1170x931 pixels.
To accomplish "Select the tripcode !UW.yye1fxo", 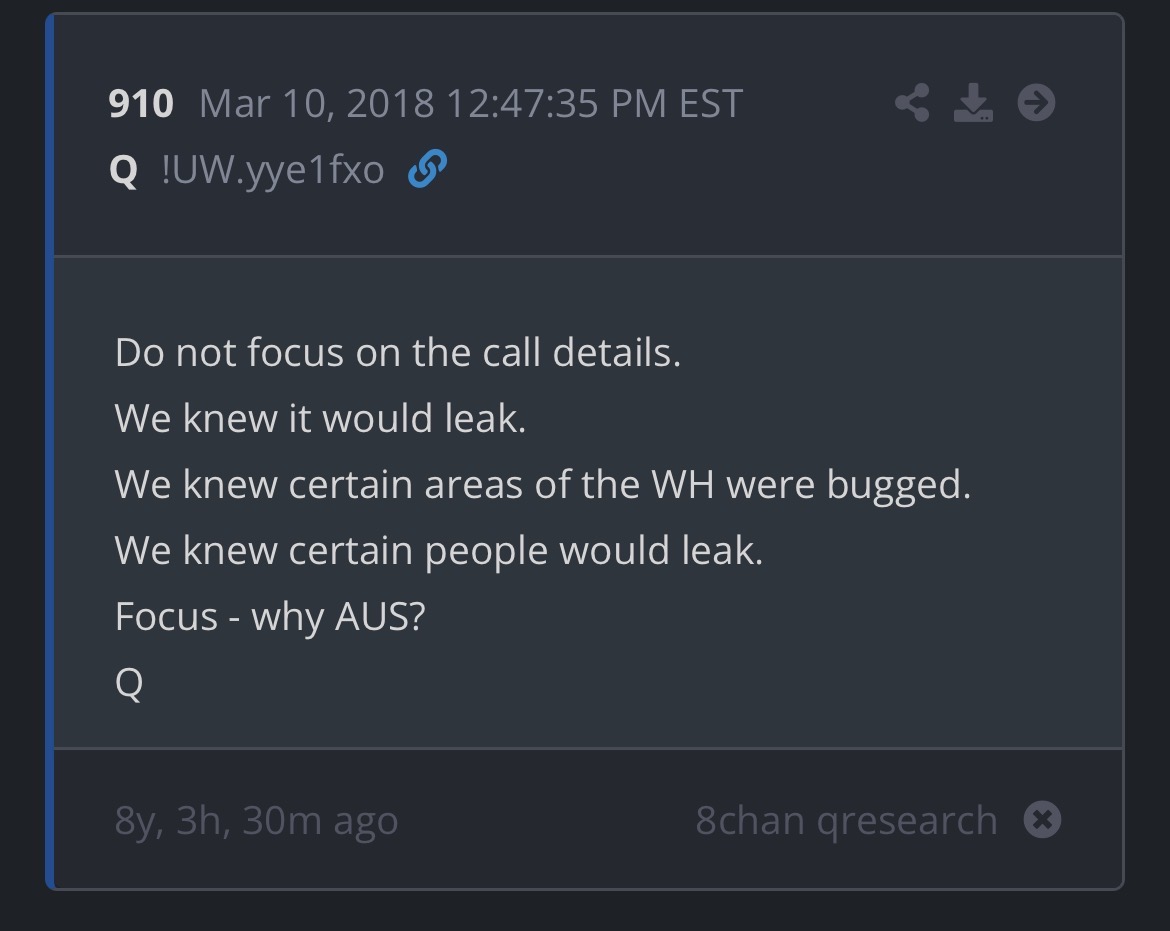I will 272,170.
